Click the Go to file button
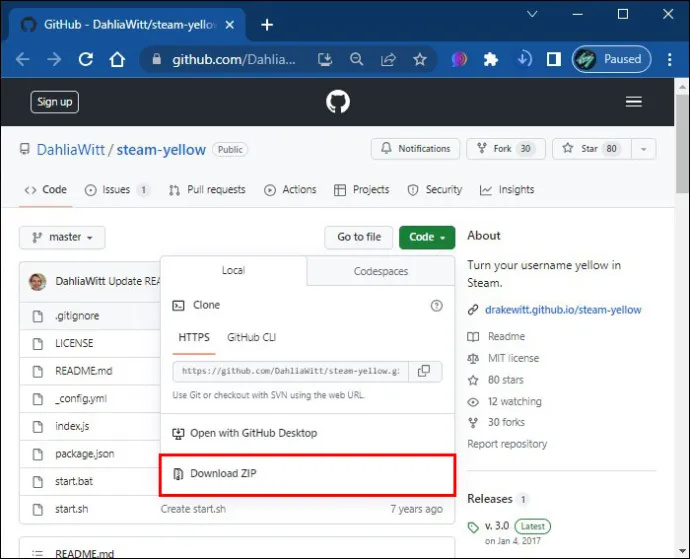 point(359,237)
